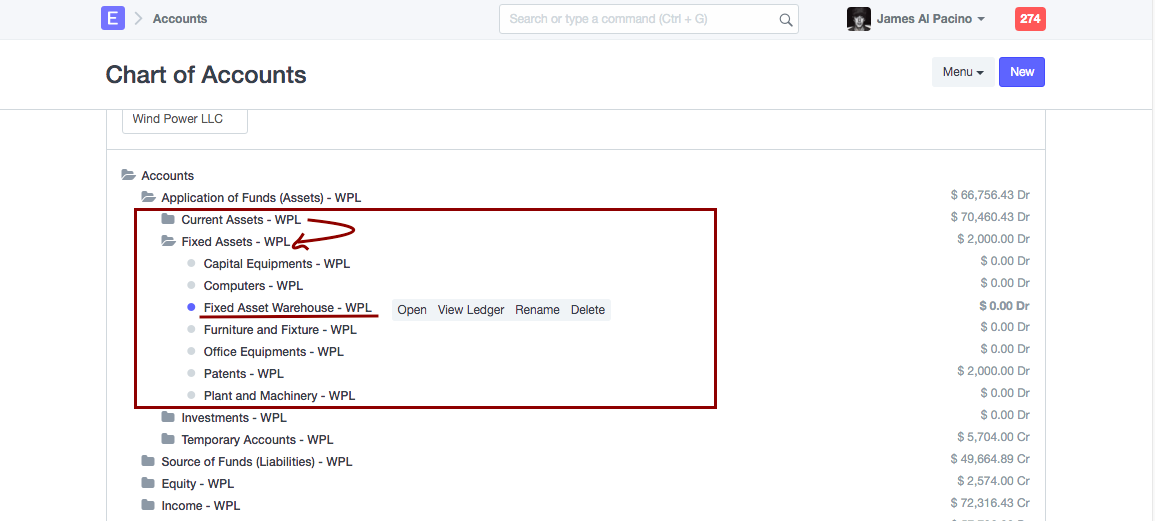Open the James Al Pacino user dropdown
The image size is (1155, 521).
click(x=930, y=19)
